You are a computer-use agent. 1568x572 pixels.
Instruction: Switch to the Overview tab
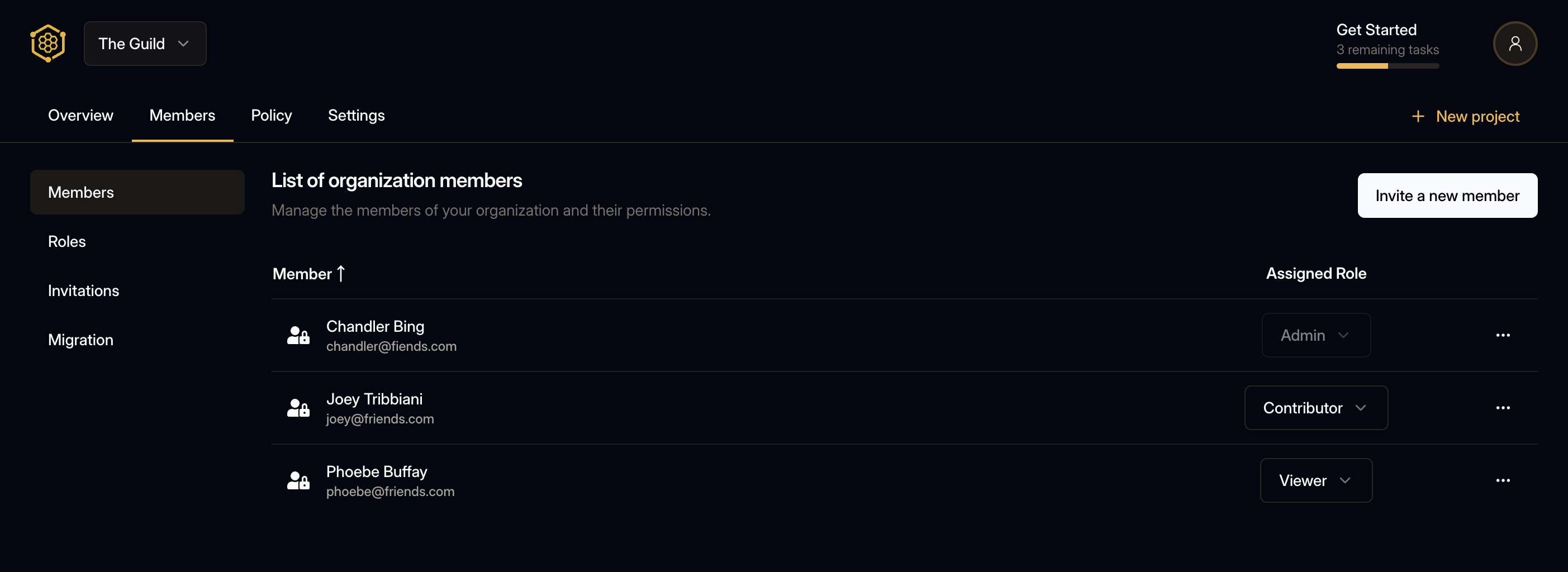[x=80, y=116]
